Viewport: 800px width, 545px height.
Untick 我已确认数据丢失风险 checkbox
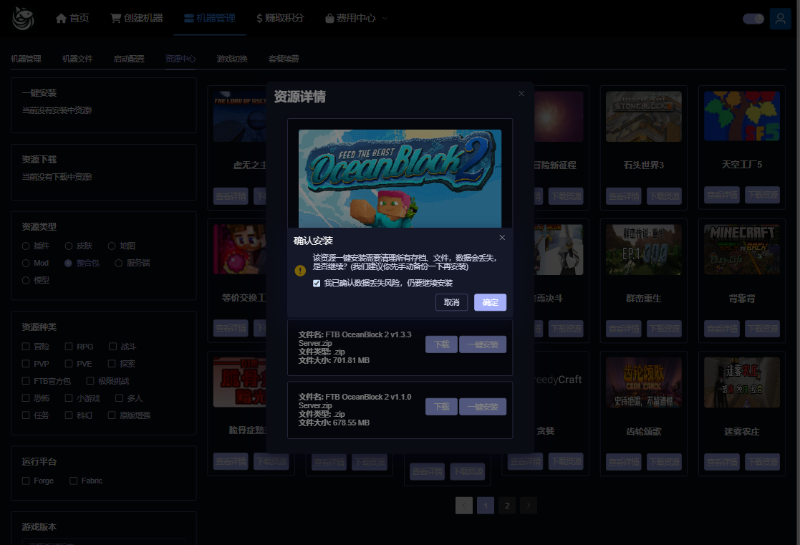tap(316, 283)
